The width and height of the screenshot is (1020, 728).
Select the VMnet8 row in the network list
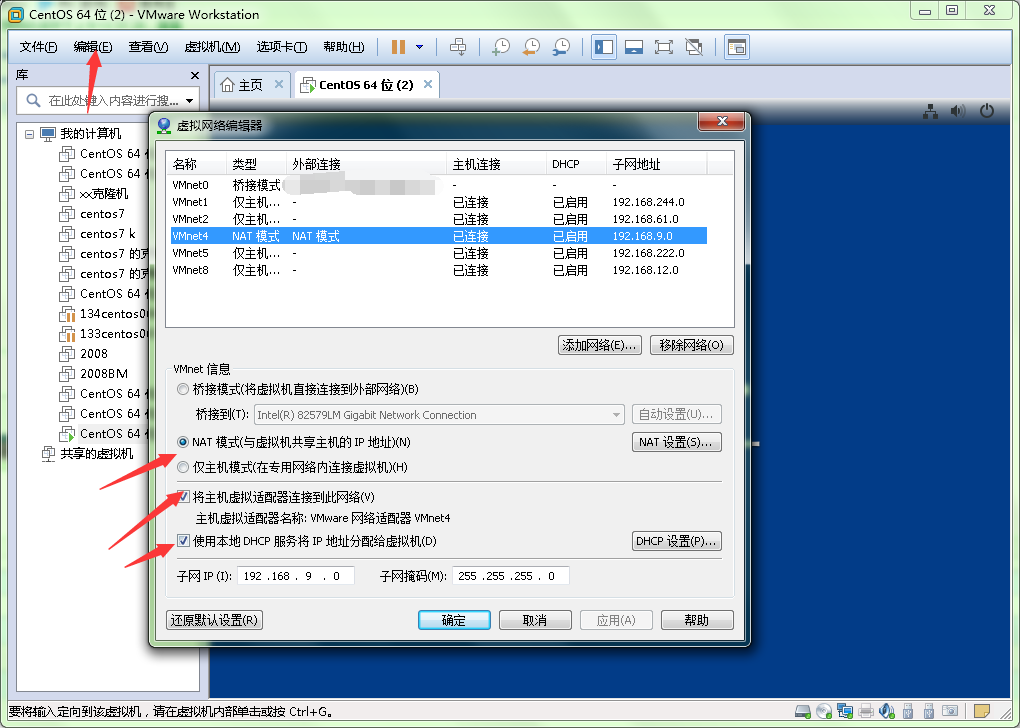pos(438,270)
